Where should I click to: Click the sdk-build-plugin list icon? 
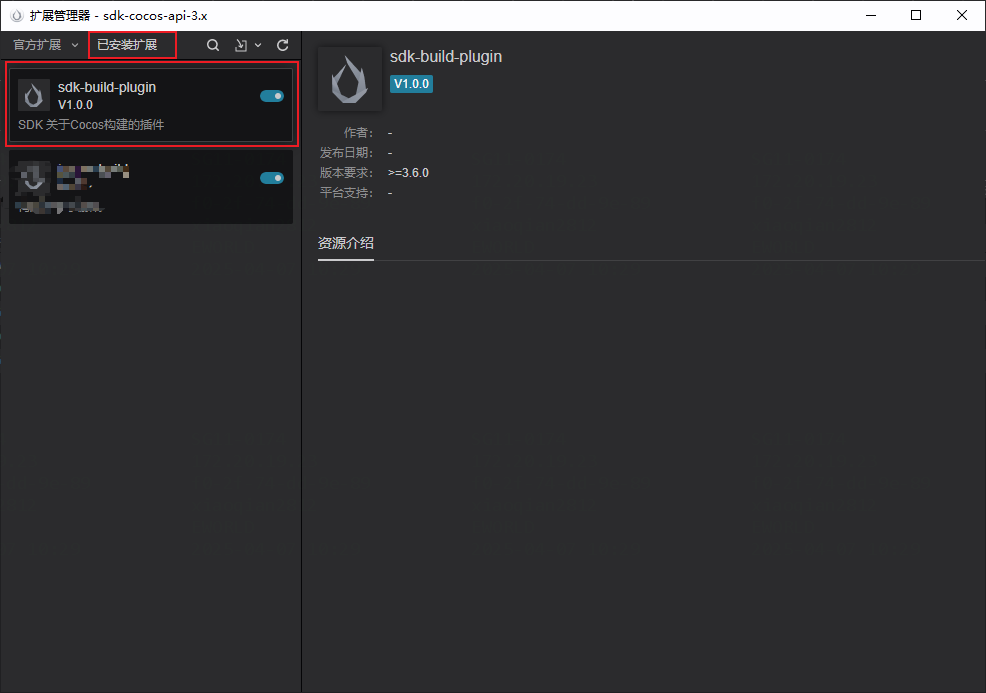point(34,96)
